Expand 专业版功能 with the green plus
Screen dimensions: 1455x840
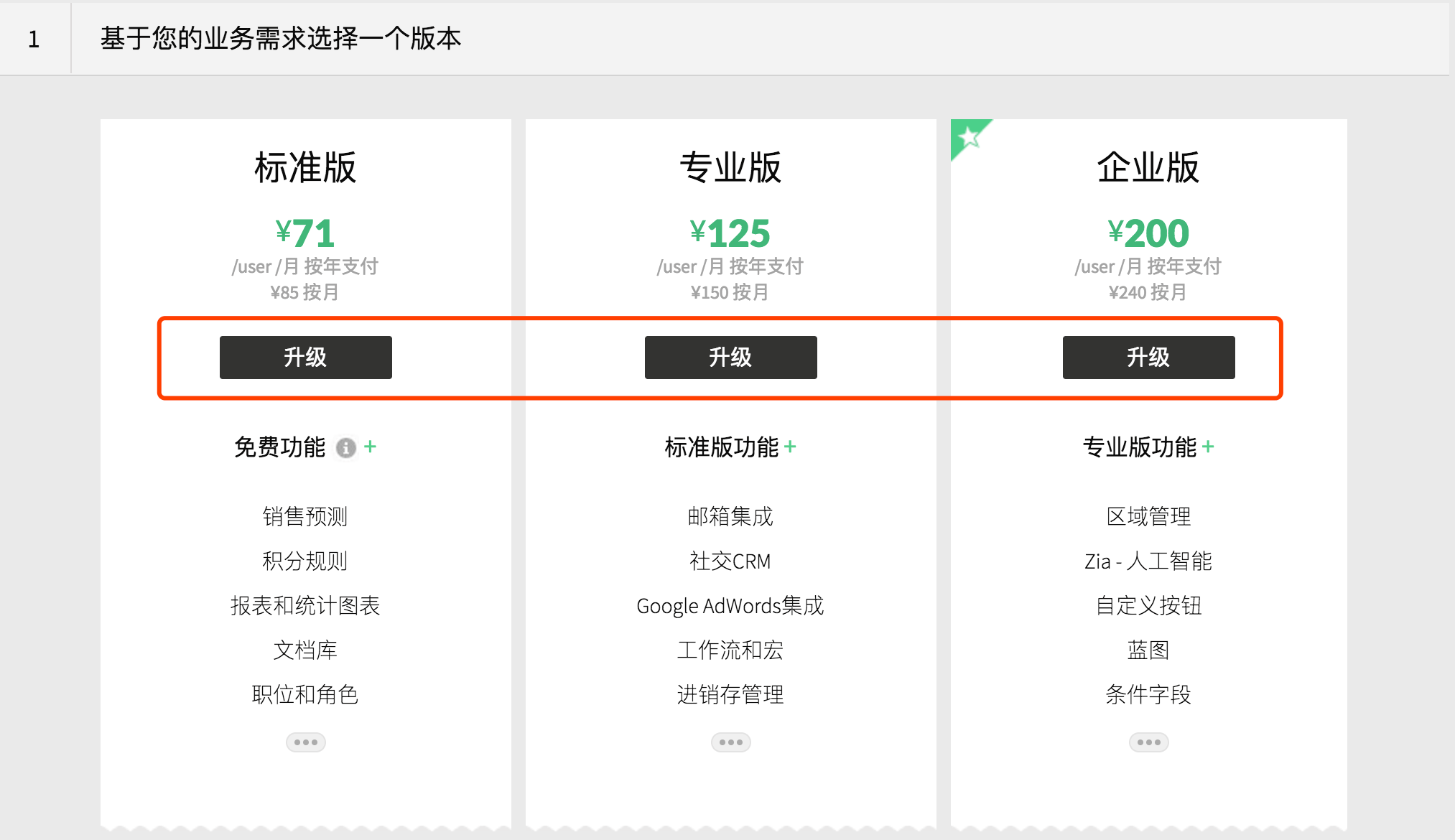tap(1208, 447)
